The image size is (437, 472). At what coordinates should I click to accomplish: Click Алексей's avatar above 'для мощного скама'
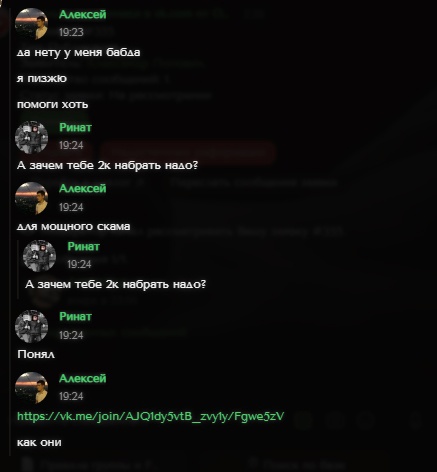pos(32,198)
